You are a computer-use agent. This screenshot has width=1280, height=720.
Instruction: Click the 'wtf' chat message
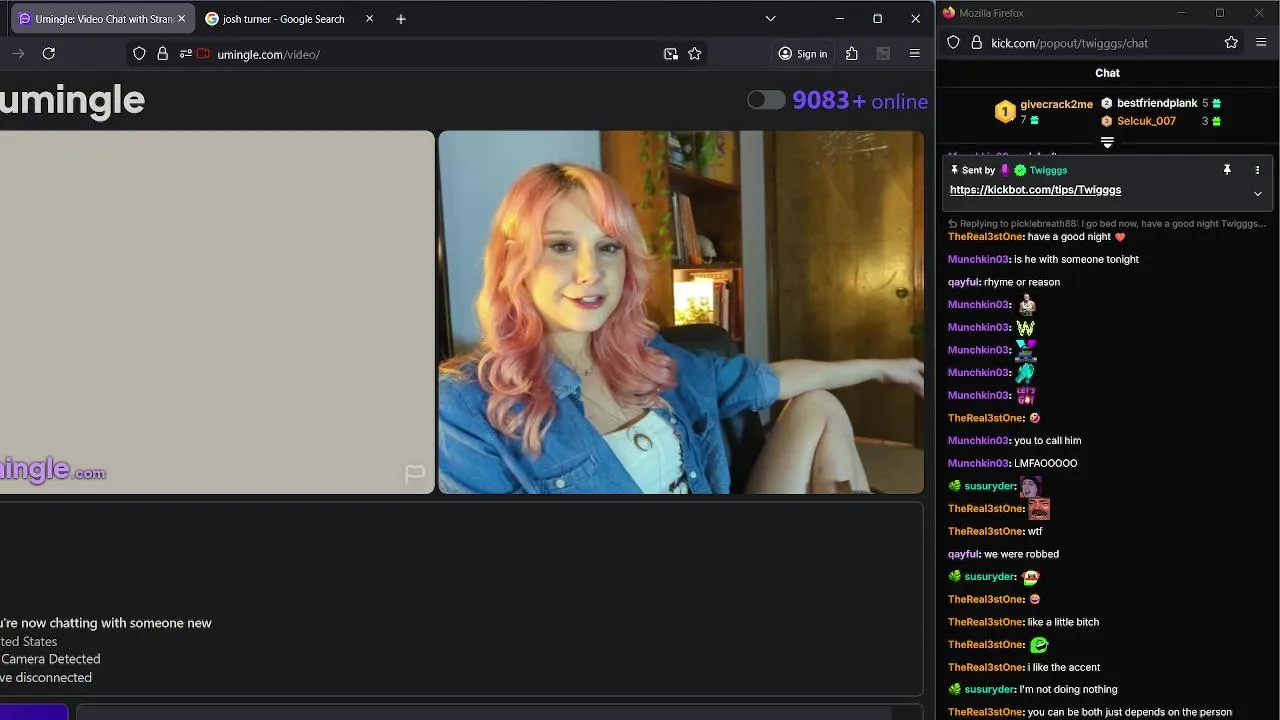point(1035,531)
